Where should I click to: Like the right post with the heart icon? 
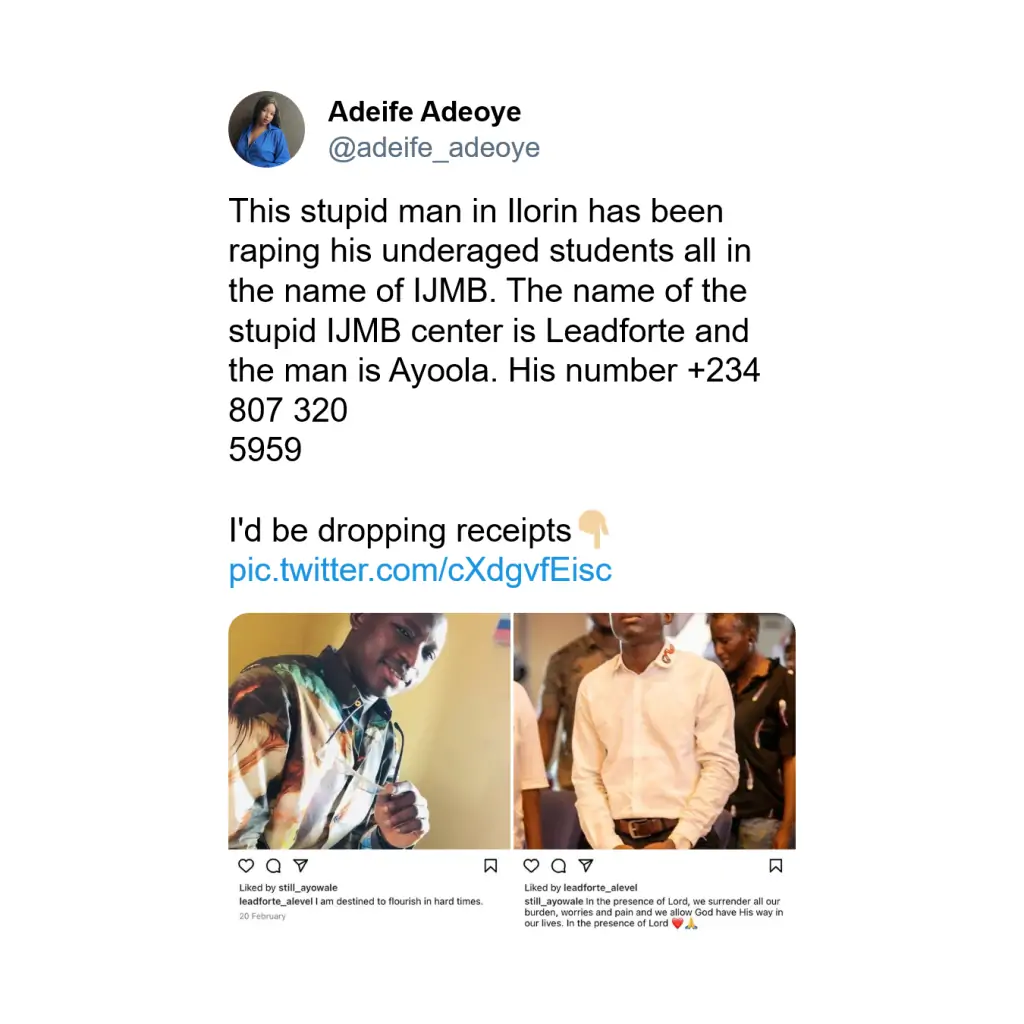tap(532, 866)
